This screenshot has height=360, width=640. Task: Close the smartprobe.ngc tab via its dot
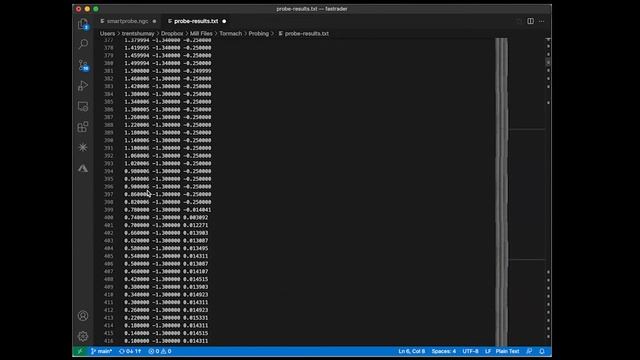point(154,21)
